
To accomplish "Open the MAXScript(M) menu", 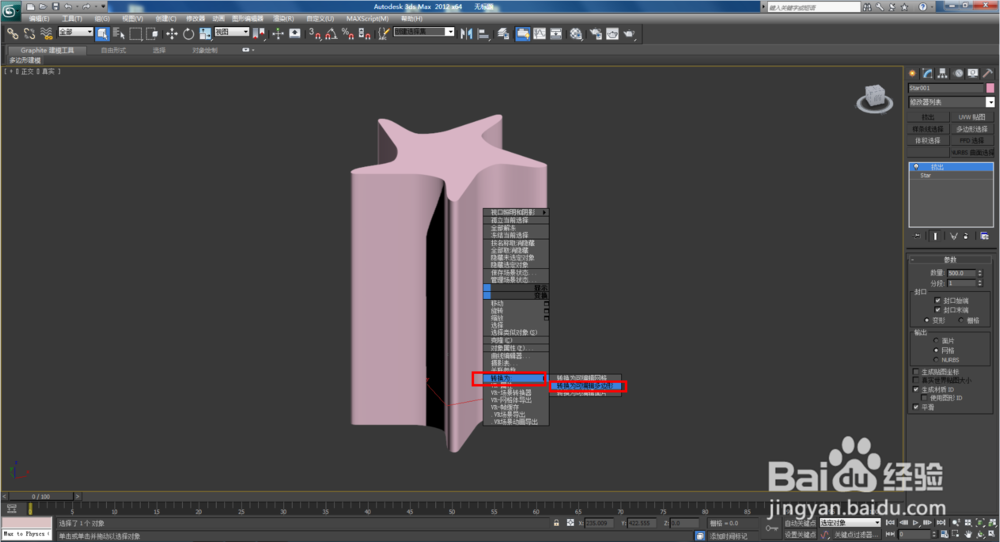I will [367, 18].
